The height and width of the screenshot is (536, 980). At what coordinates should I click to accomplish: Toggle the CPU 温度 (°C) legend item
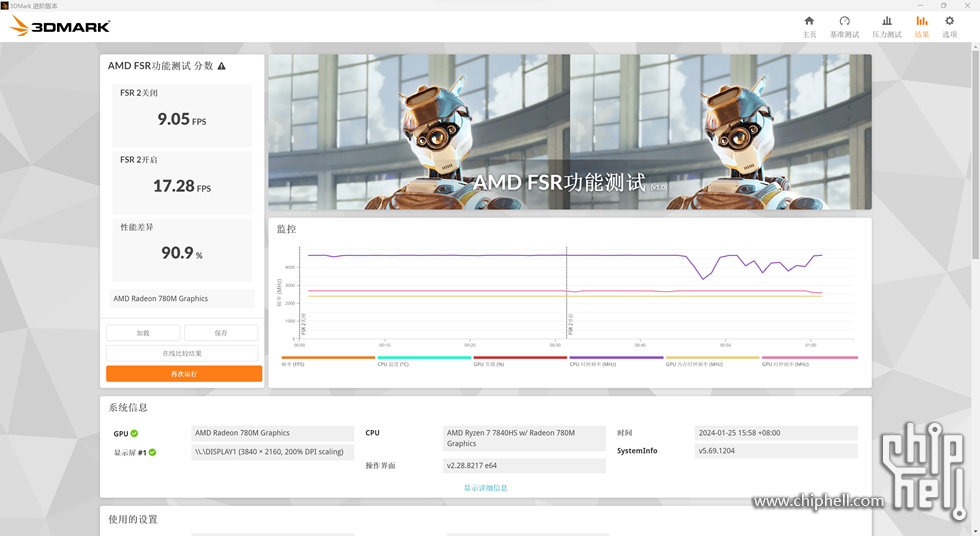pyautogui.click(x=424, y=360)
